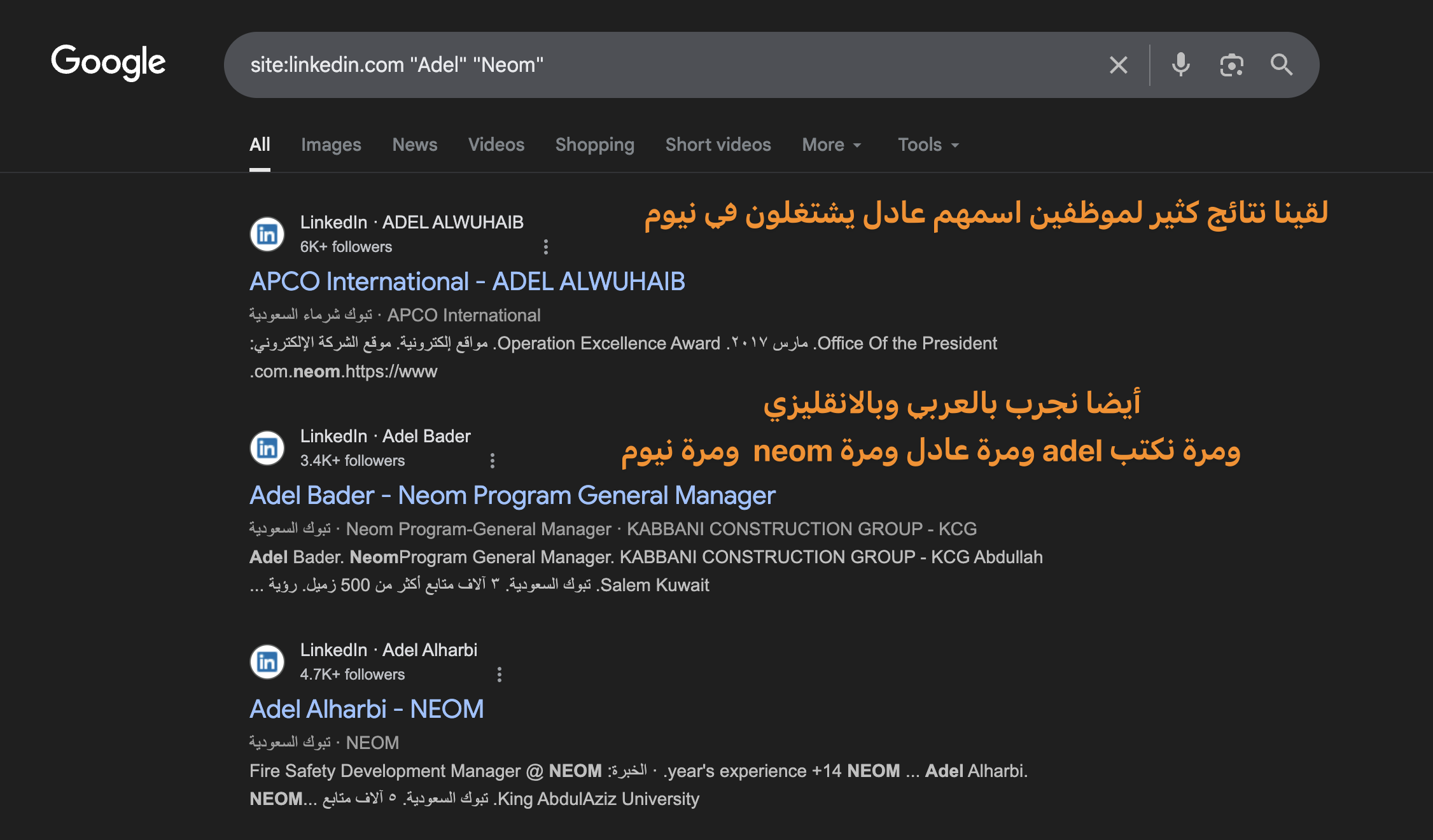Image resolution: width=1433 pixels, height=840 pixels.
Task: Open three-dot menu for Adel Bader result
Action: click(x=492, y=461)
